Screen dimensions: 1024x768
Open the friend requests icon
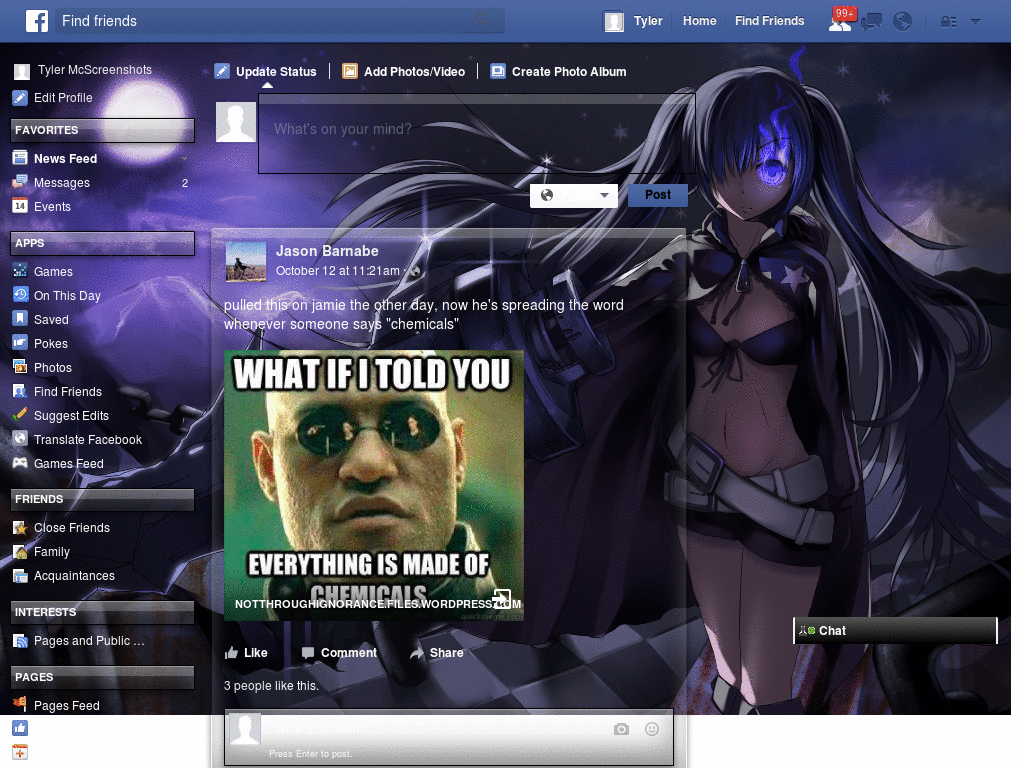(x=841, y=20)
